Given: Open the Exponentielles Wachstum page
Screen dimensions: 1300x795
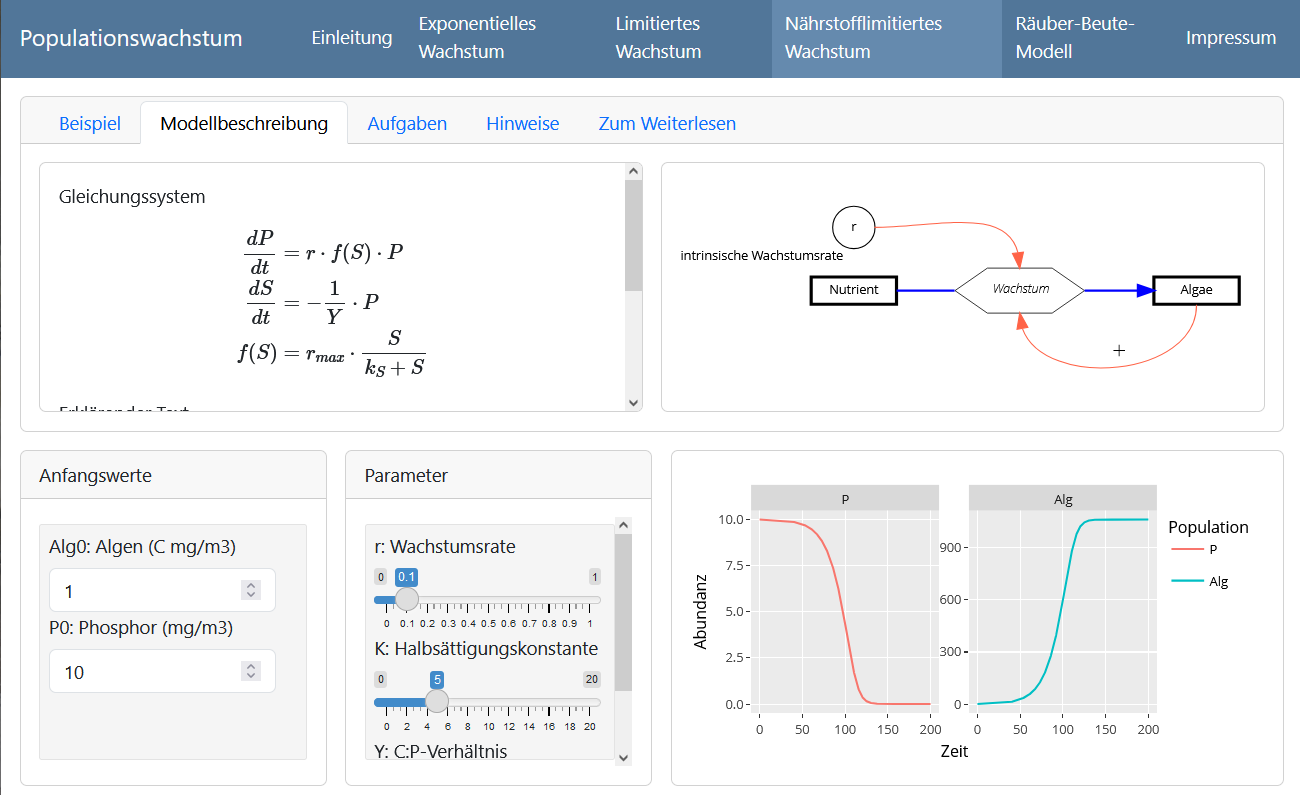Looking at the screenshot, I should coord(477,38).
